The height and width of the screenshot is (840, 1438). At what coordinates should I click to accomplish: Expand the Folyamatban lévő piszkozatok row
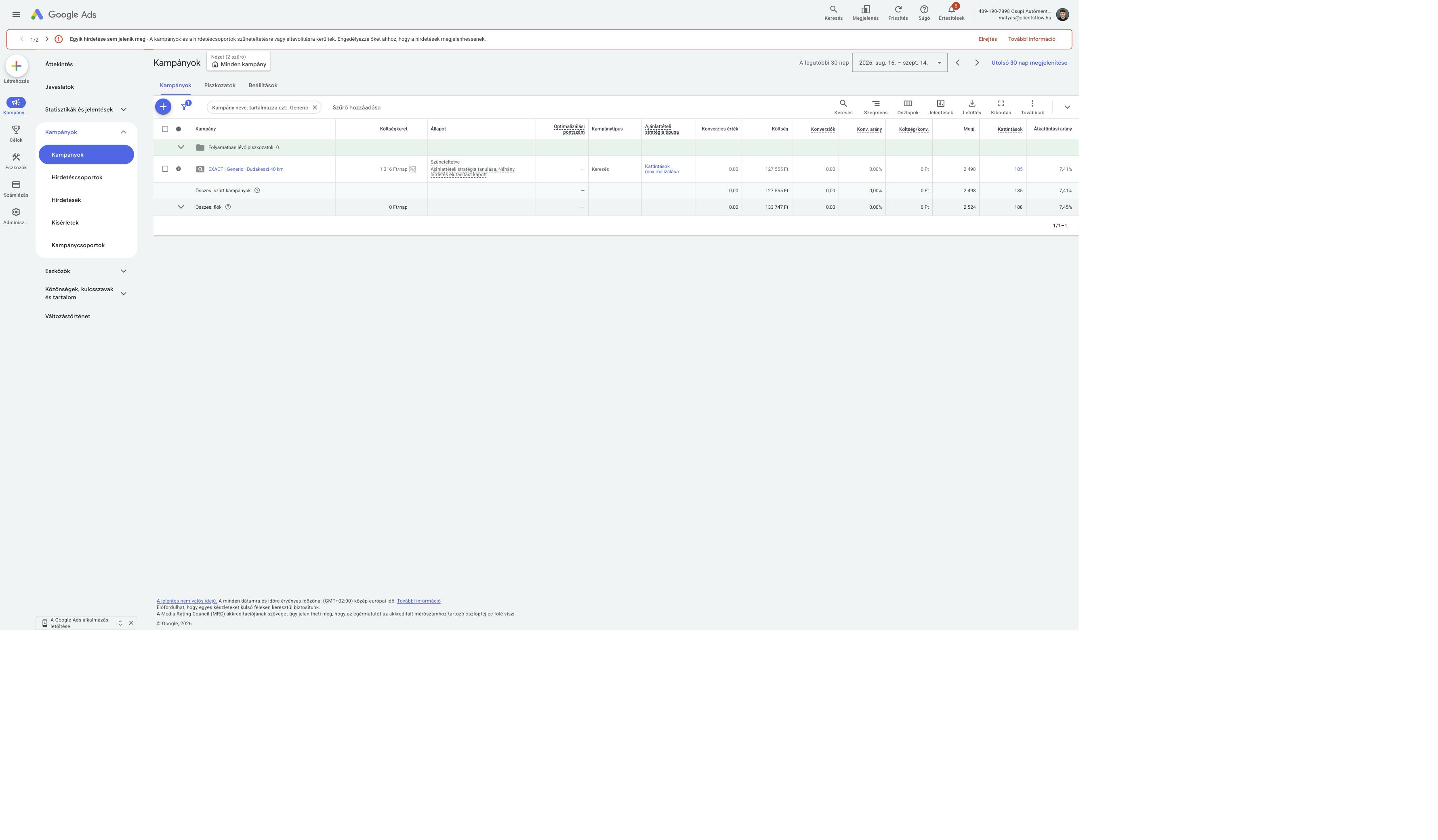[x=181, y=147]
